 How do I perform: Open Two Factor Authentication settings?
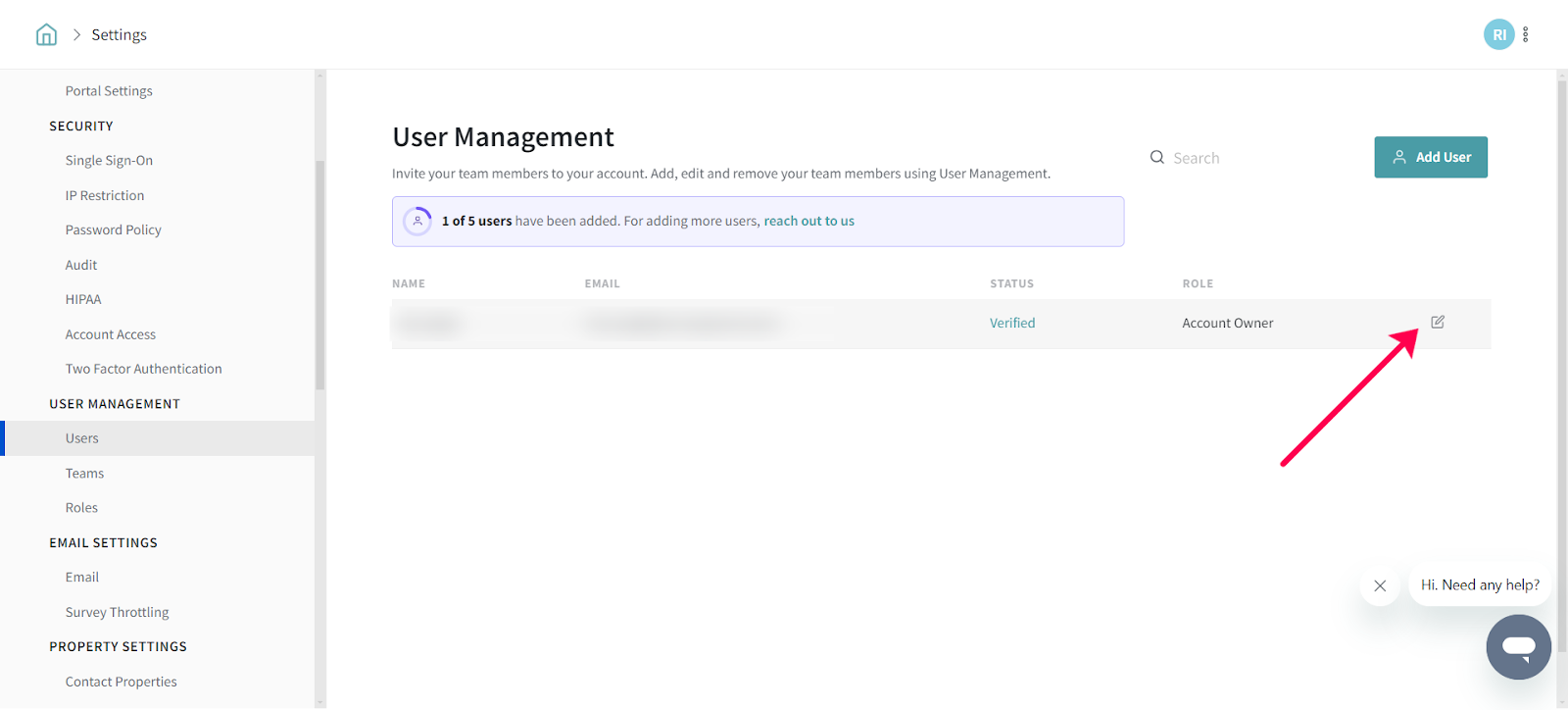(143, 370)
